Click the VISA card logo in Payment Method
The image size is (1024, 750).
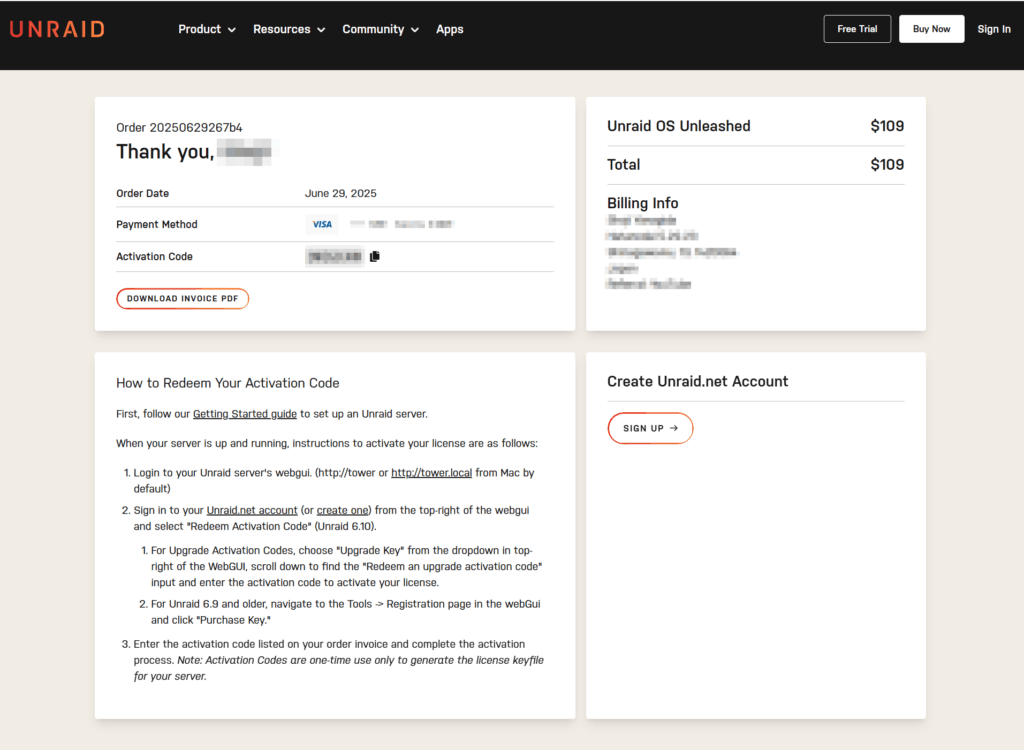tap(322, 224)
